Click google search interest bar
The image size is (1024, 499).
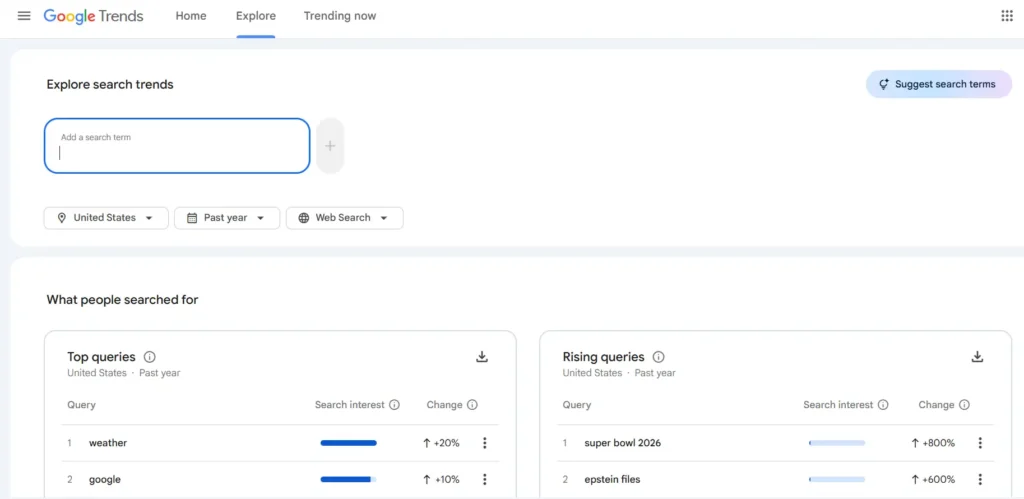(x=348, y=479)
